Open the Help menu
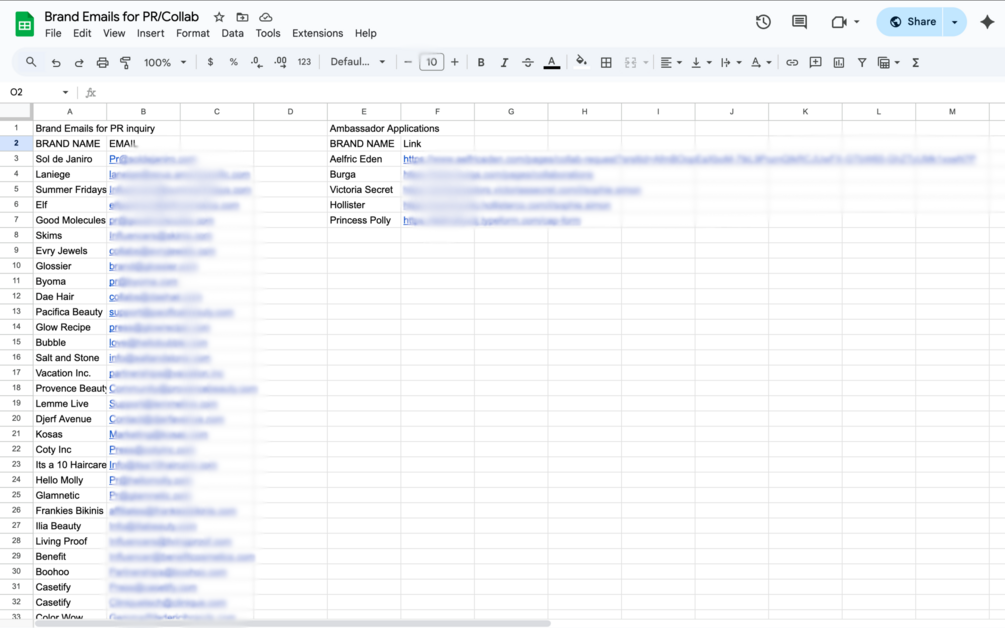The image size is (1005, 628). (x=365, y=33)
